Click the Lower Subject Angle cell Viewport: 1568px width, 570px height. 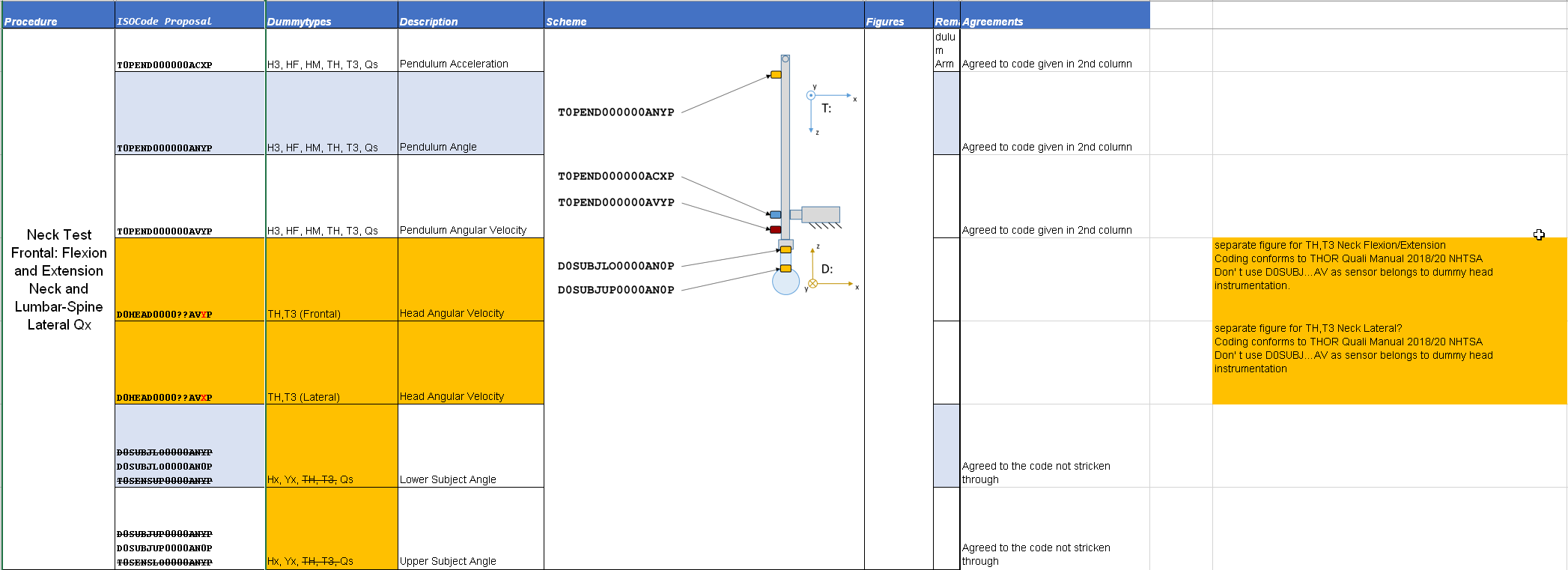tap(470, 446)
